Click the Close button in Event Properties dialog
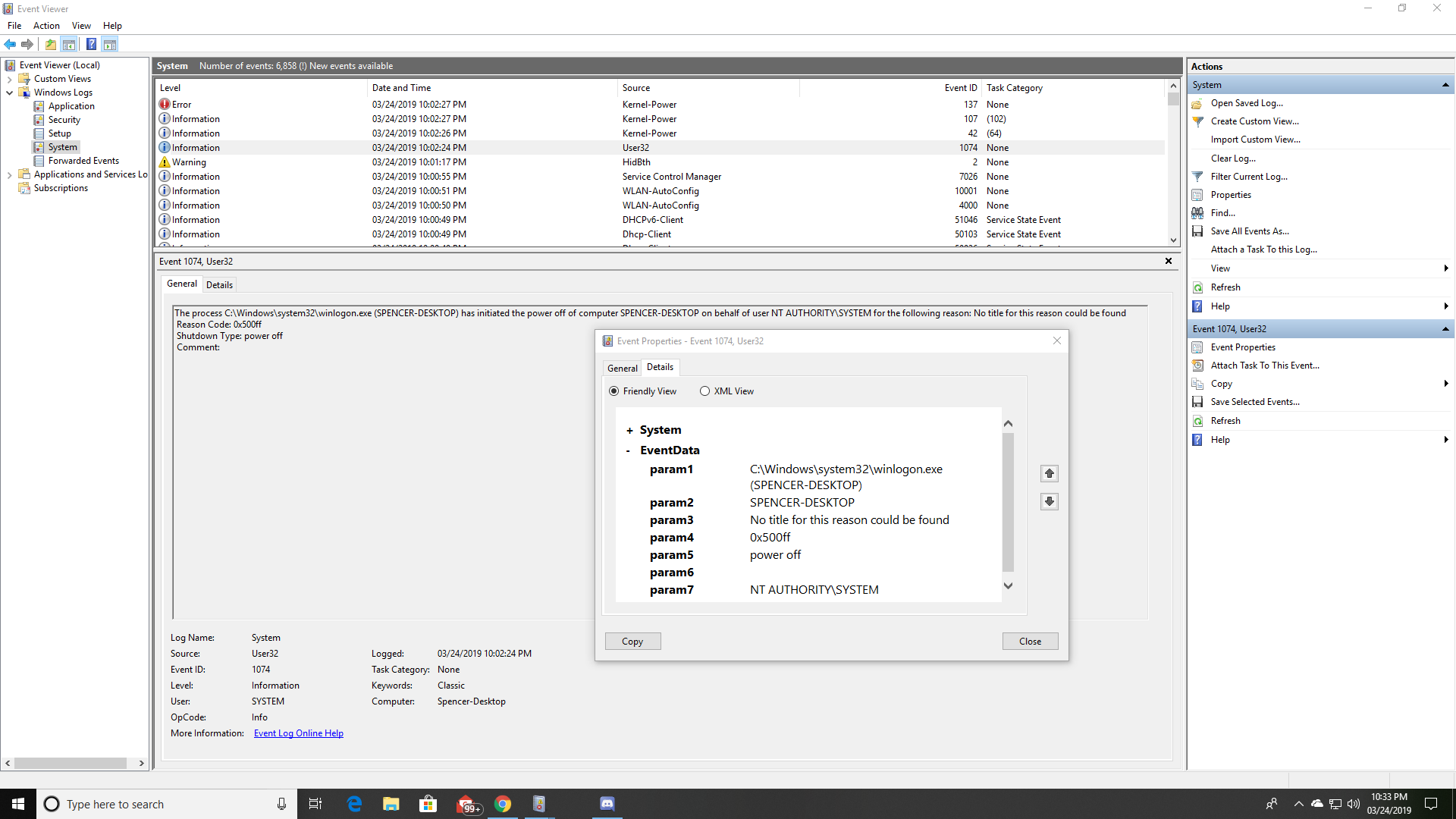The image size is (1456, 819). [1030, 642]
